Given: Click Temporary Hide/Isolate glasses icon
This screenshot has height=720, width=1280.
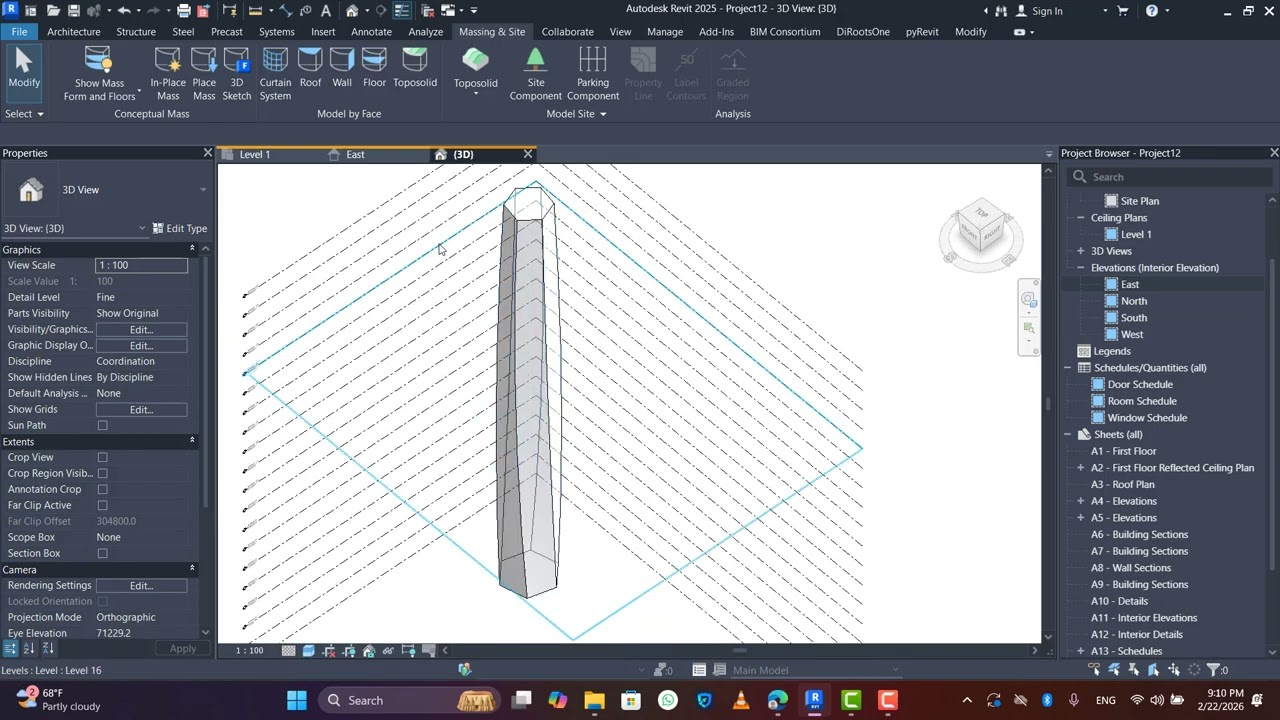Looking at the screenshot, I should point(388,651).
